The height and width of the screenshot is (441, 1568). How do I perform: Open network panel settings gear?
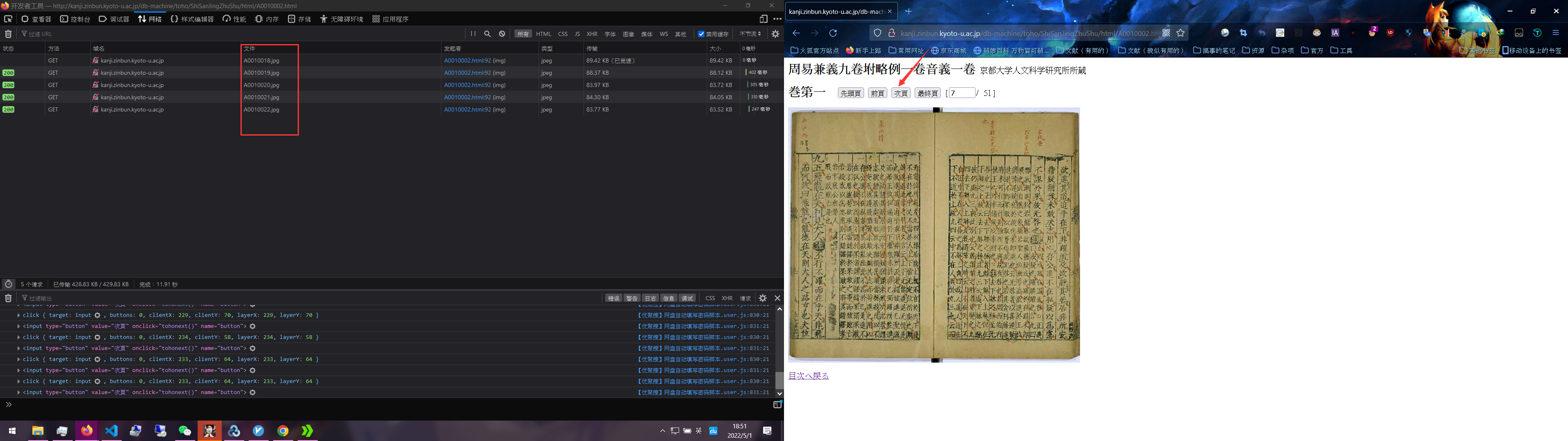(x=775, y=34)
